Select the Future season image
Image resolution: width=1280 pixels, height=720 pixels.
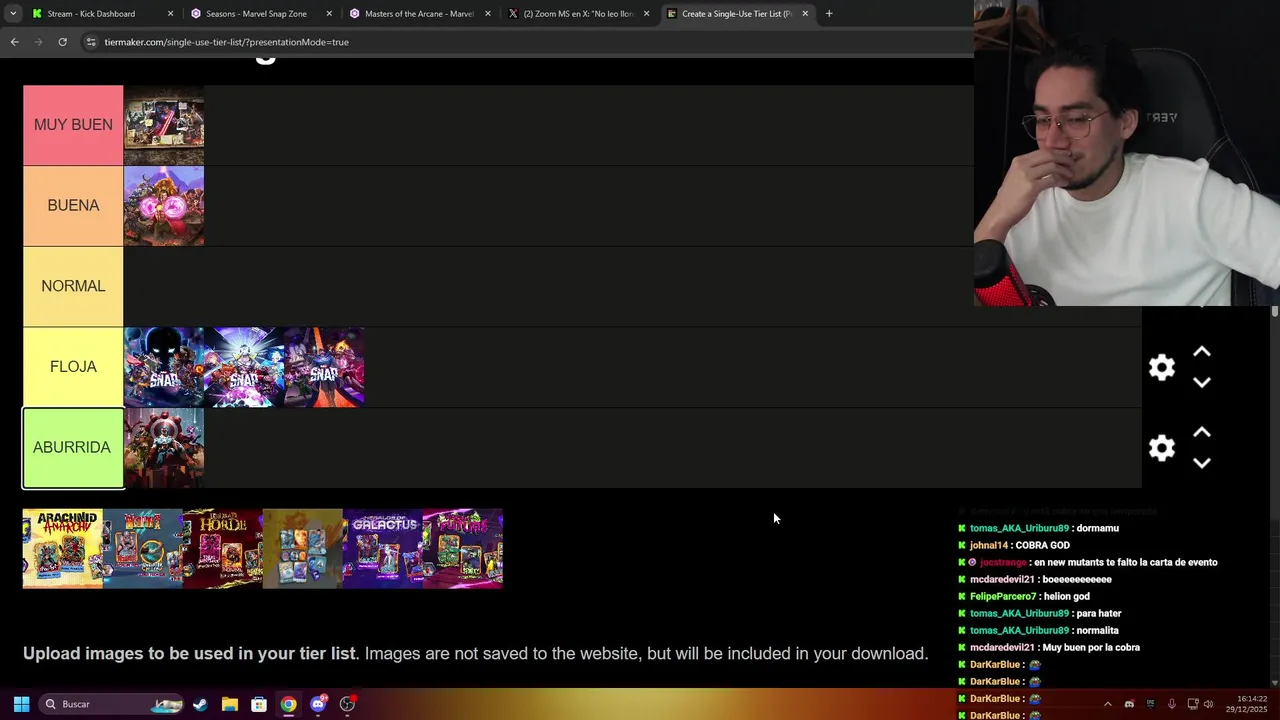tap(463, 549)
